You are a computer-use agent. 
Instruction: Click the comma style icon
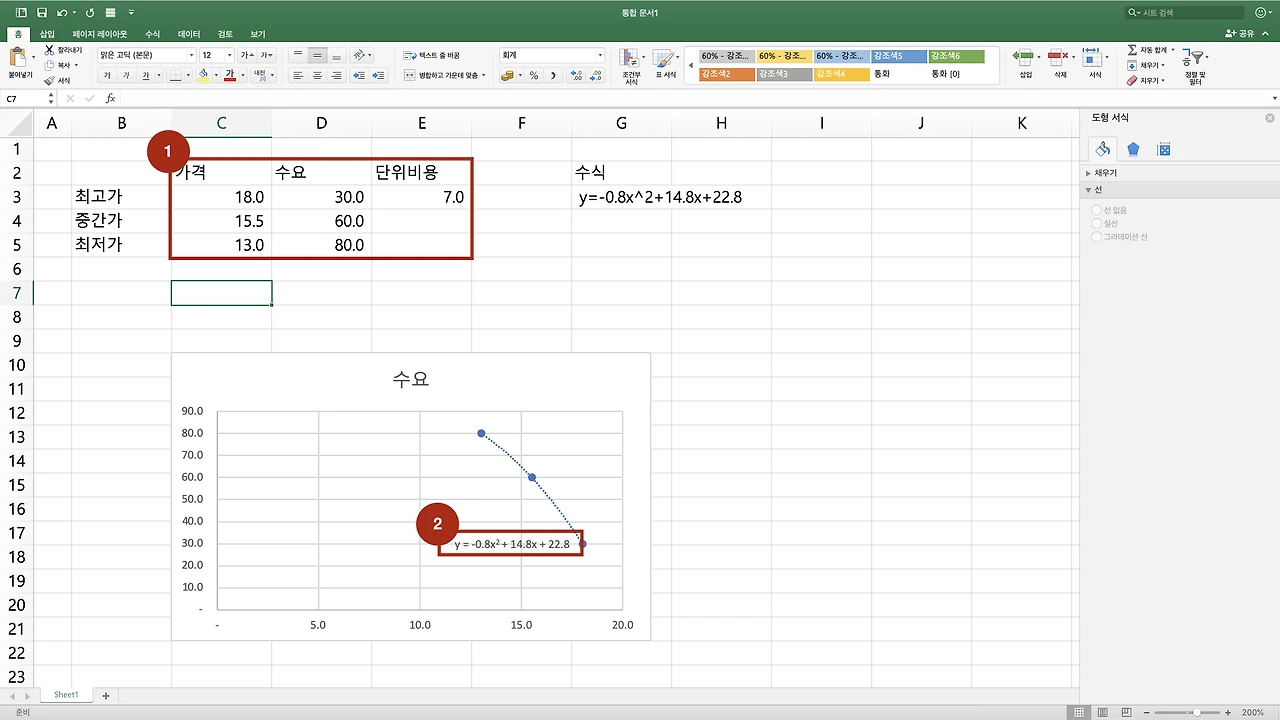pyautogui.click(x=551, y=75)
